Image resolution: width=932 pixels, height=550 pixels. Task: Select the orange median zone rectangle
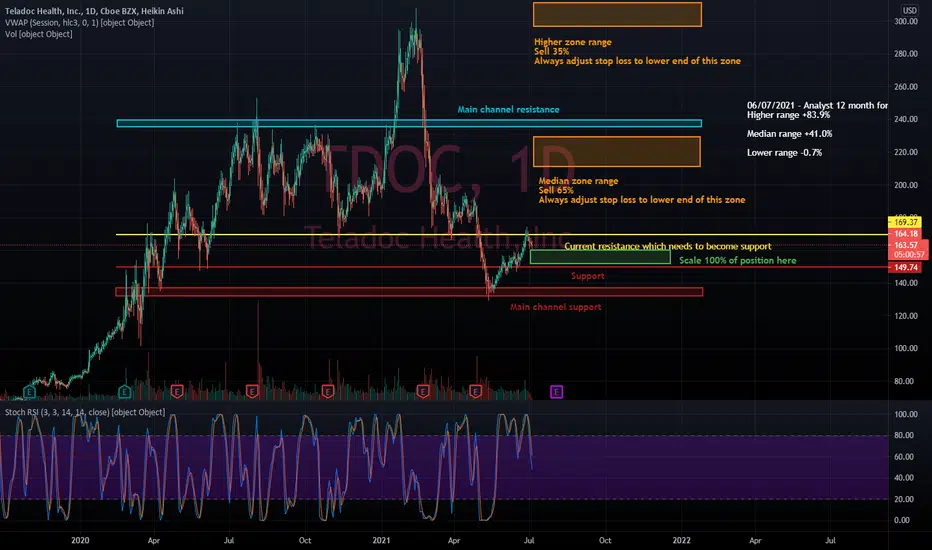pyautogui.click(x=616, y=152)
